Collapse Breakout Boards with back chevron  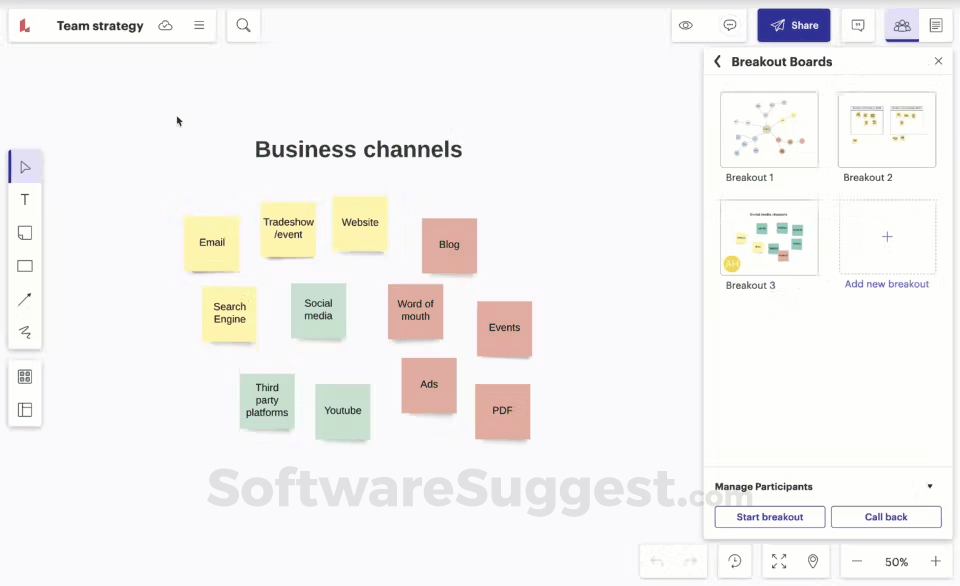[x=718, y=61]
